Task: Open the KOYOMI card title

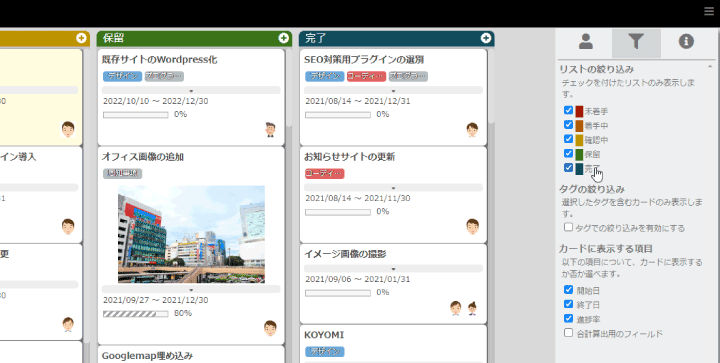Action: click(324, 335)
